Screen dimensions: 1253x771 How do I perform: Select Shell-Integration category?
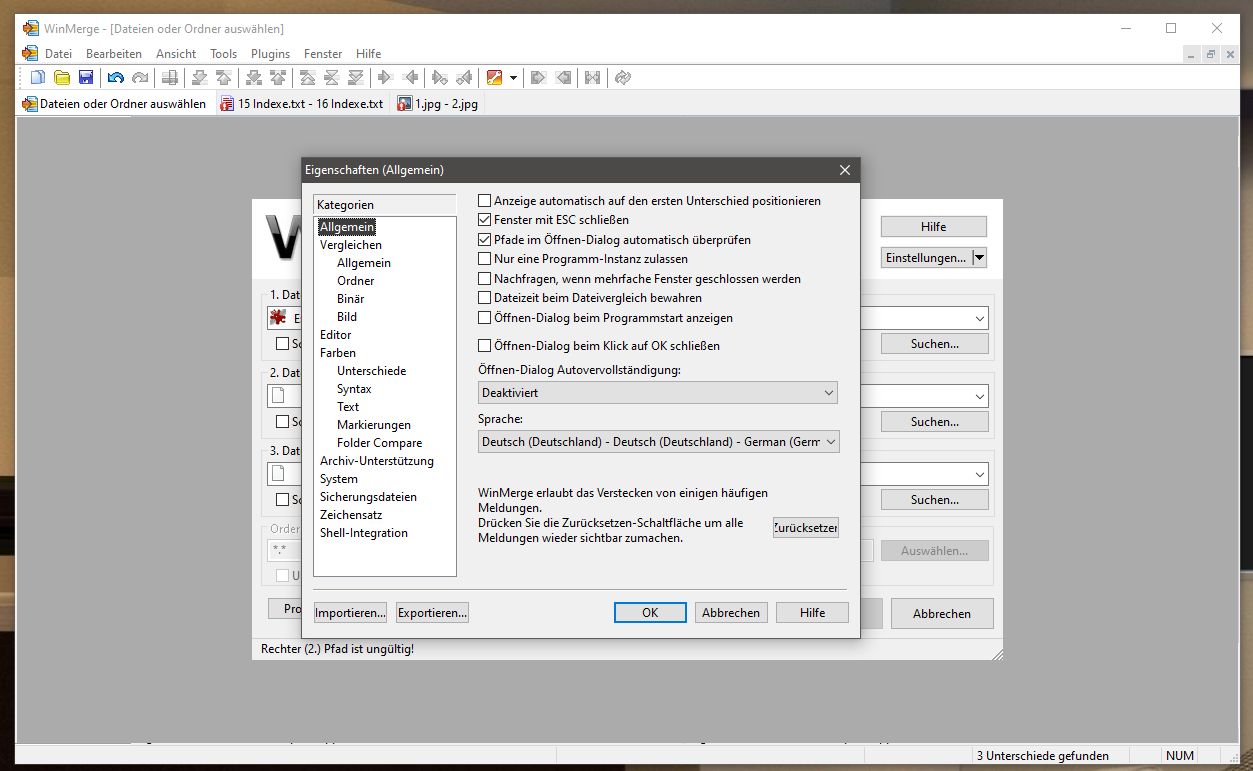click(x=364, y=533)
